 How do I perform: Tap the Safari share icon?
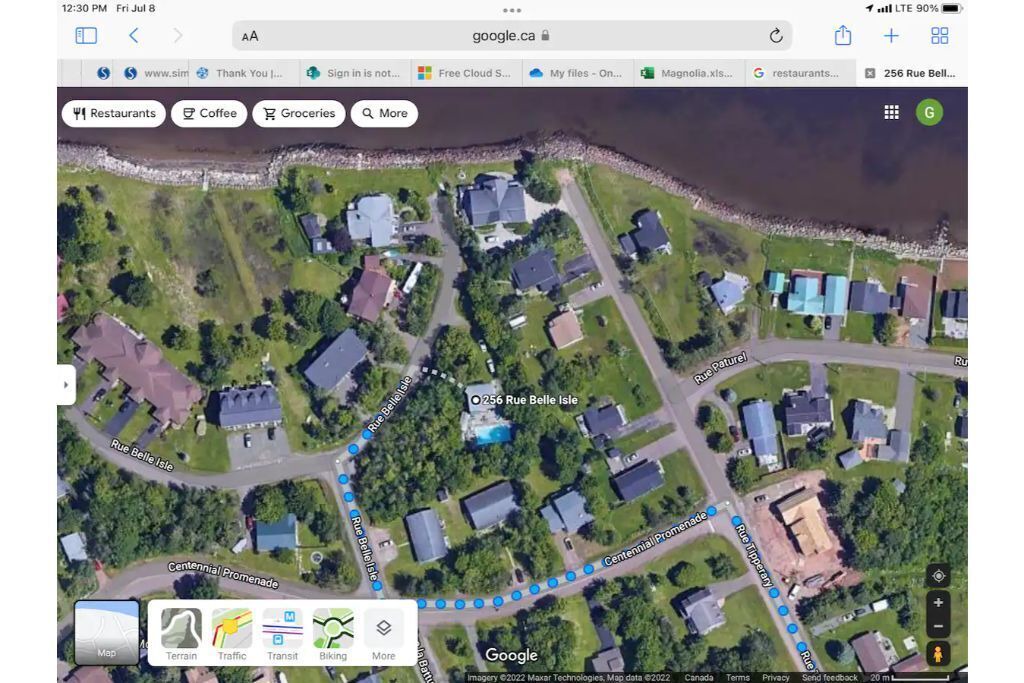point(842,36)
